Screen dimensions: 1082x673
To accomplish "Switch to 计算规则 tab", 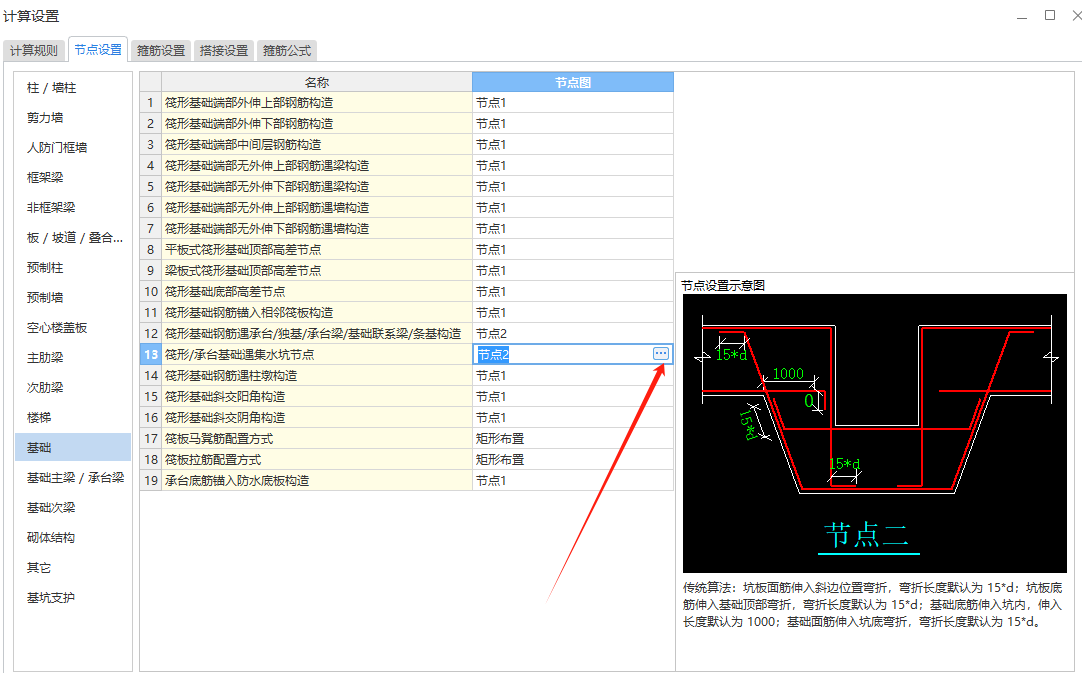I will [x=34, y=50].
